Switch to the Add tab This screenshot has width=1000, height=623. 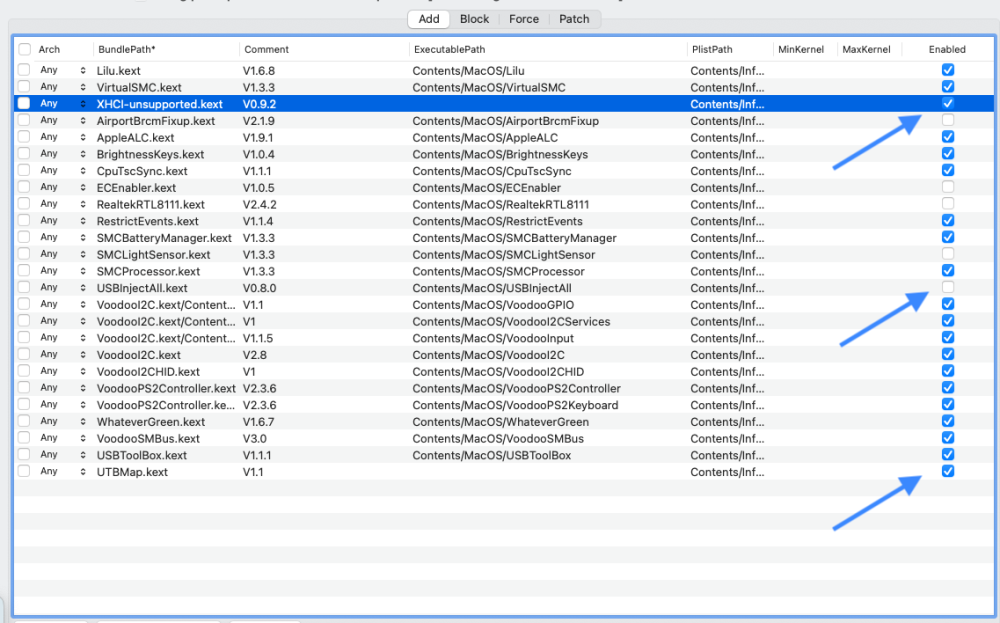[429, 19]
